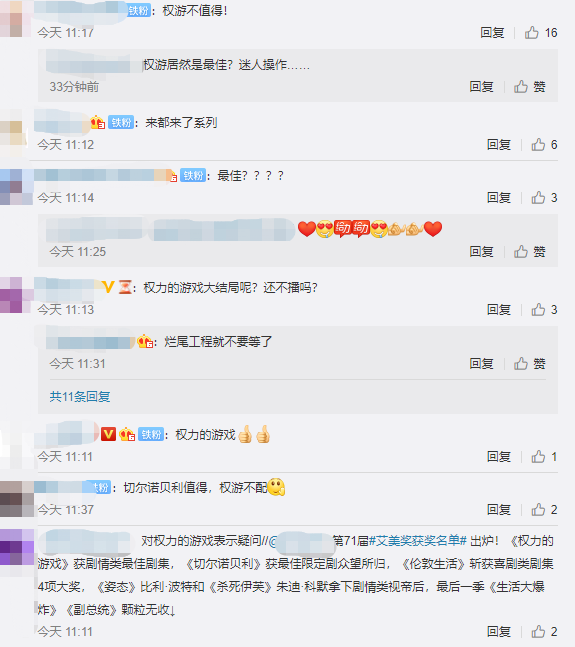
Task: Like the '权力的游戏大结局呢' comment
Action: coord(544,309)
